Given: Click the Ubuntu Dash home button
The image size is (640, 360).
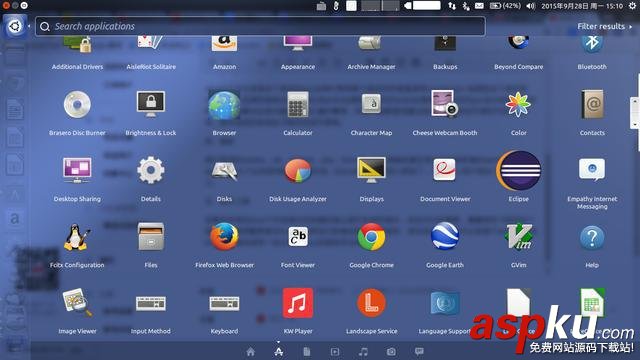Looking at the screenshot, I should click(15, 27).
